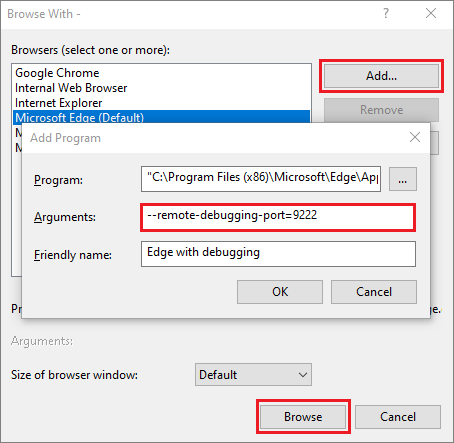Click the ellipsis button beside the Program field
Viewport: 454px width, 443px height.
(x=403, y=179)
